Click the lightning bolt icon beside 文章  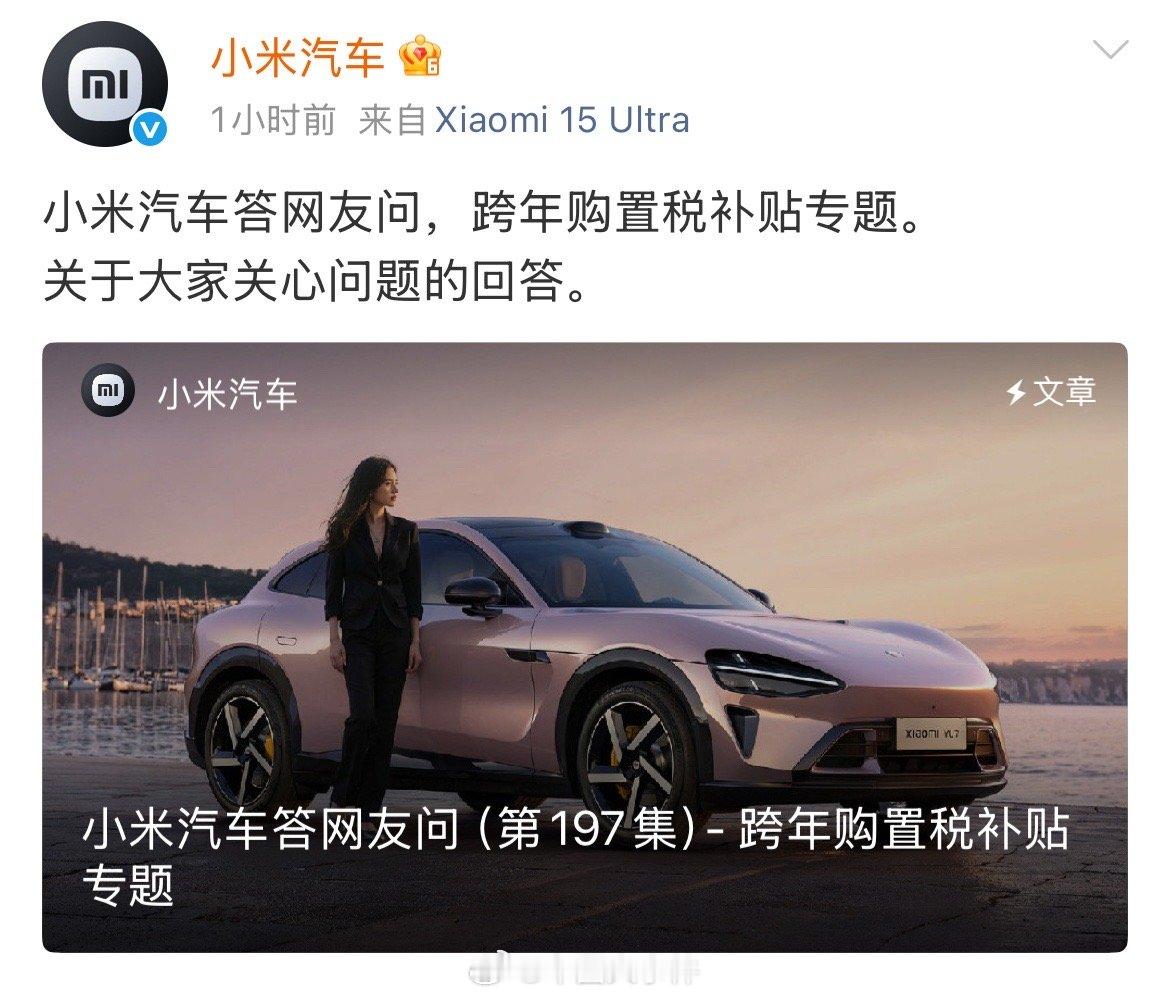click(x=1016, y=392)
